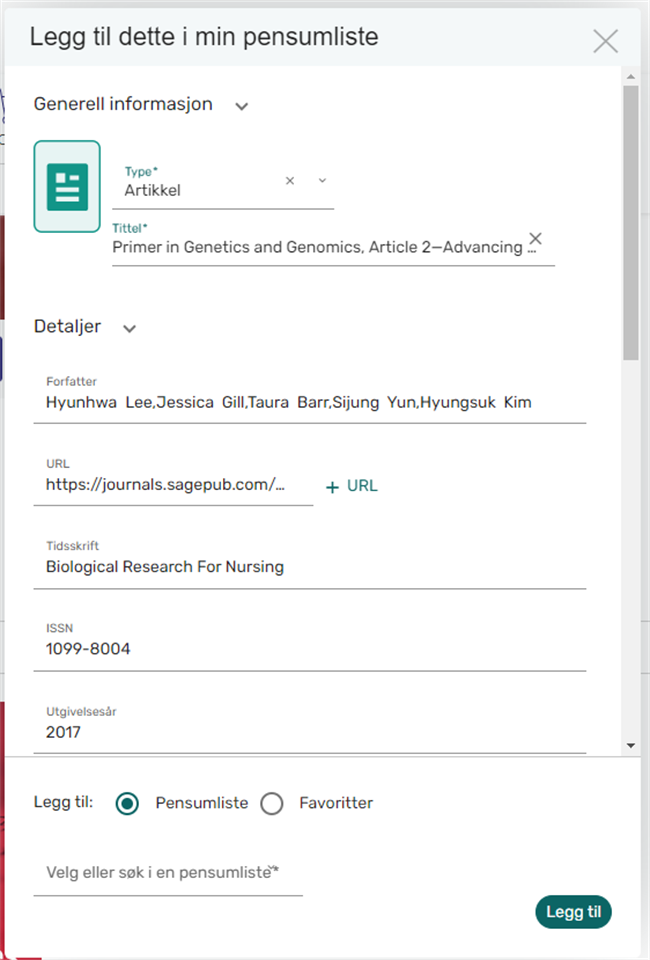Viewport: 650px width, 960px height.
Task: Open the 'Velg eller søk i en pensumliste' selector
Action: (x=167, y=873)
